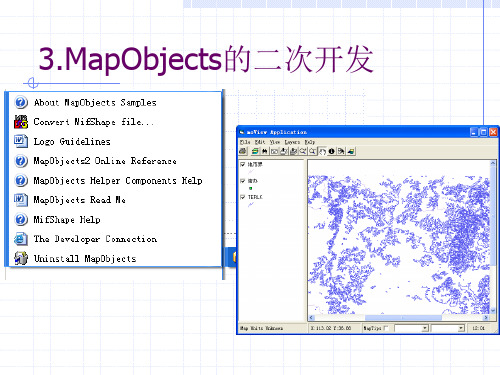Click the Print icon in moView toolbar
The height and width of the screenshot is (375, 500).
pyautogui.click(x=243, y=151)
